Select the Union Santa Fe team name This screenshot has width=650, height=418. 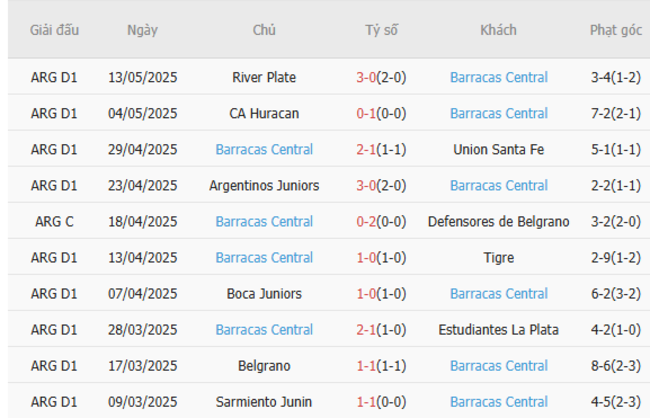coord(498,149)
